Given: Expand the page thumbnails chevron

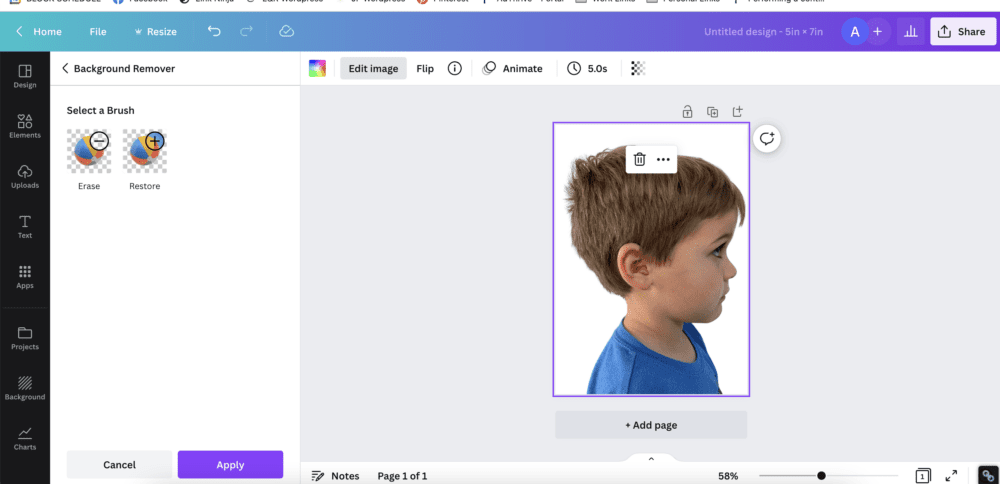Looking at the screenshot, I should [x=651, y=459].
